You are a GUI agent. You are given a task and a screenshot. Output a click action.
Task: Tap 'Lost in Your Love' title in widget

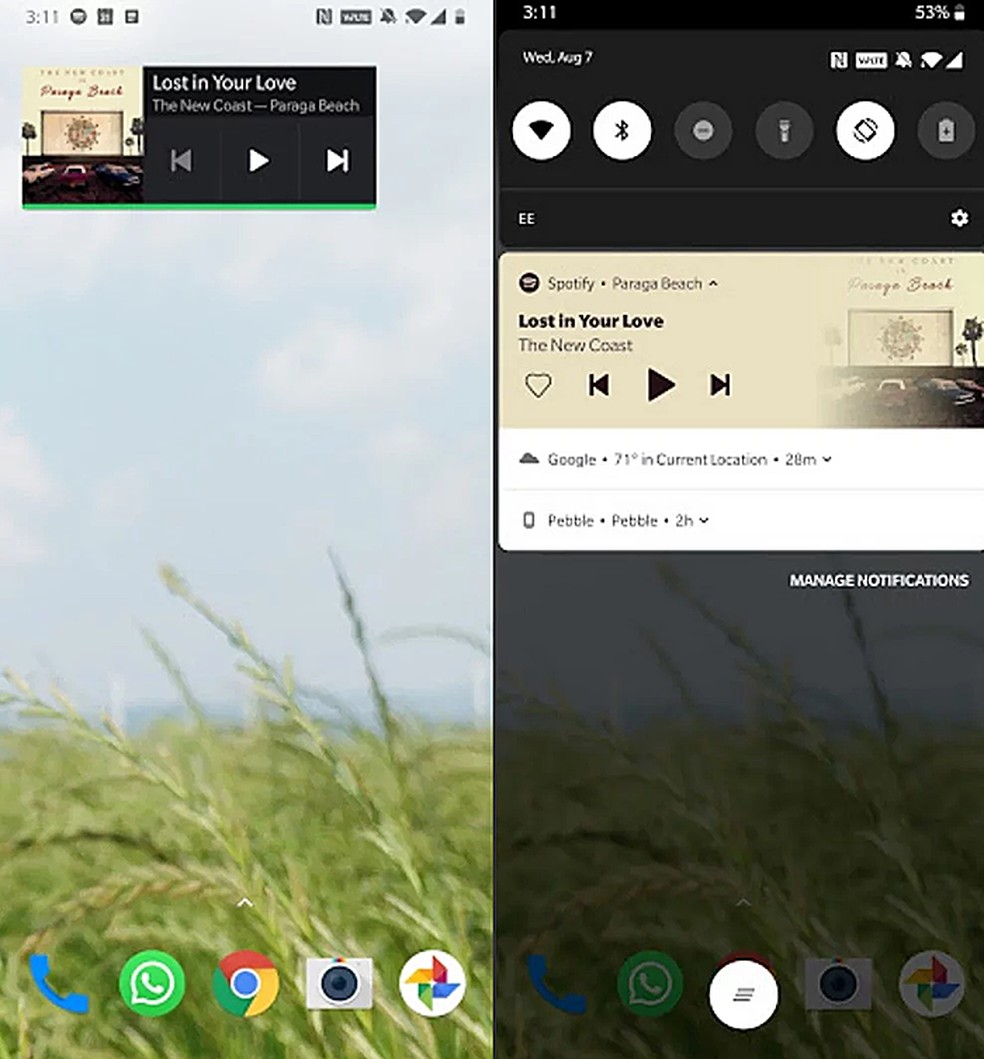click(x=224, y=82)
